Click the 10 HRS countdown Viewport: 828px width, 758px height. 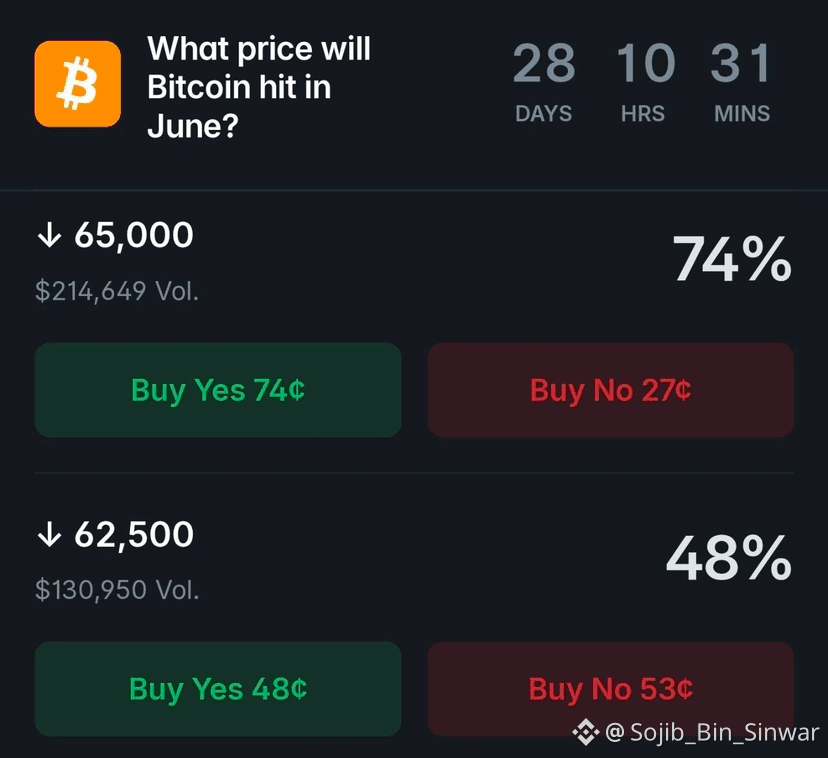point(645,82)
